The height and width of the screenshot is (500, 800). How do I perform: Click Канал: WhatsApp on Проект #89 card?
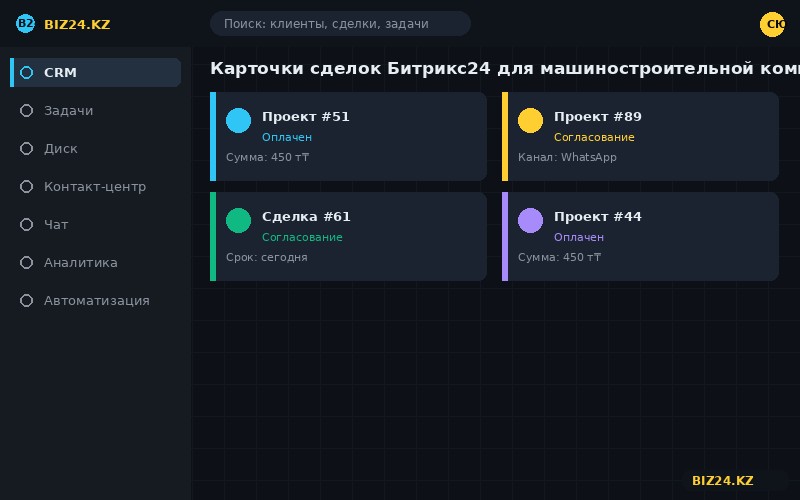click(x=567, y=157)
